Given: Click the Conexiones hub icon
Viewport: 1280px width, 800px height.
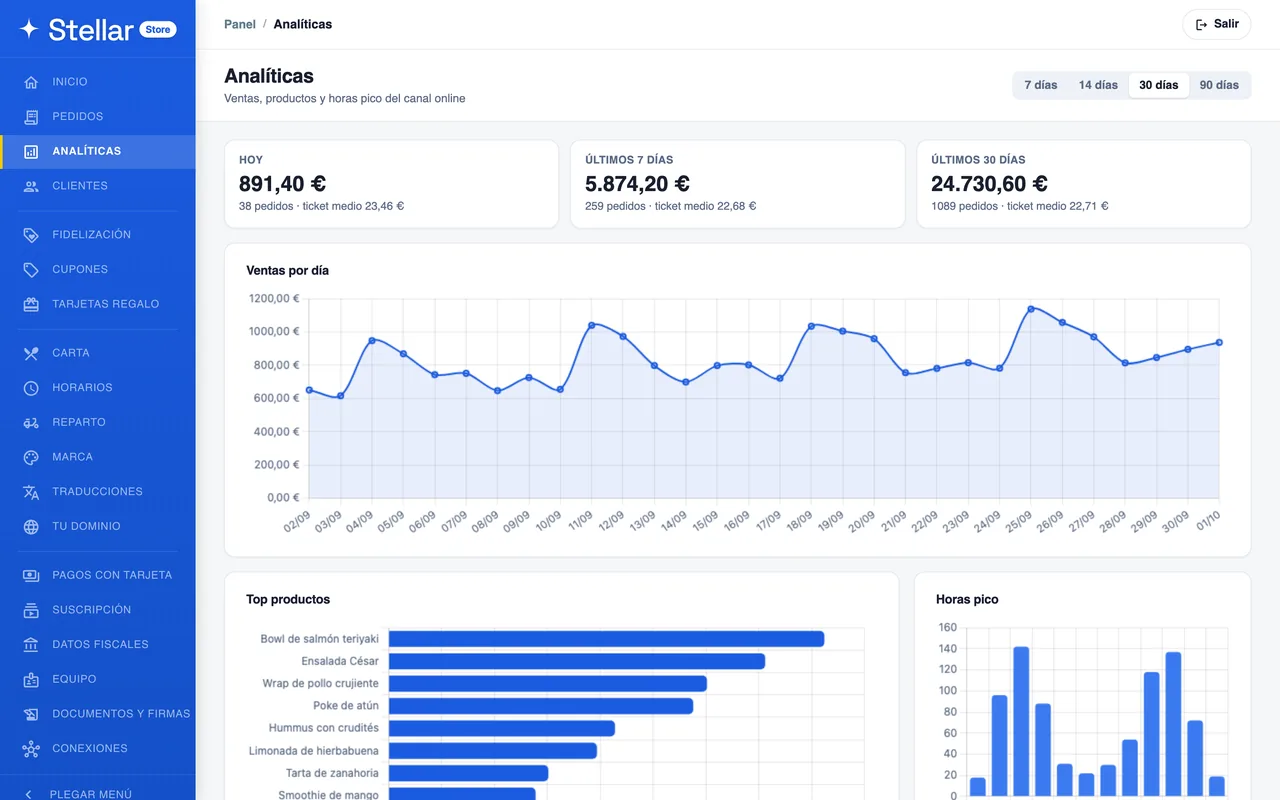Looking at the screenshot, I should (31, 749).
